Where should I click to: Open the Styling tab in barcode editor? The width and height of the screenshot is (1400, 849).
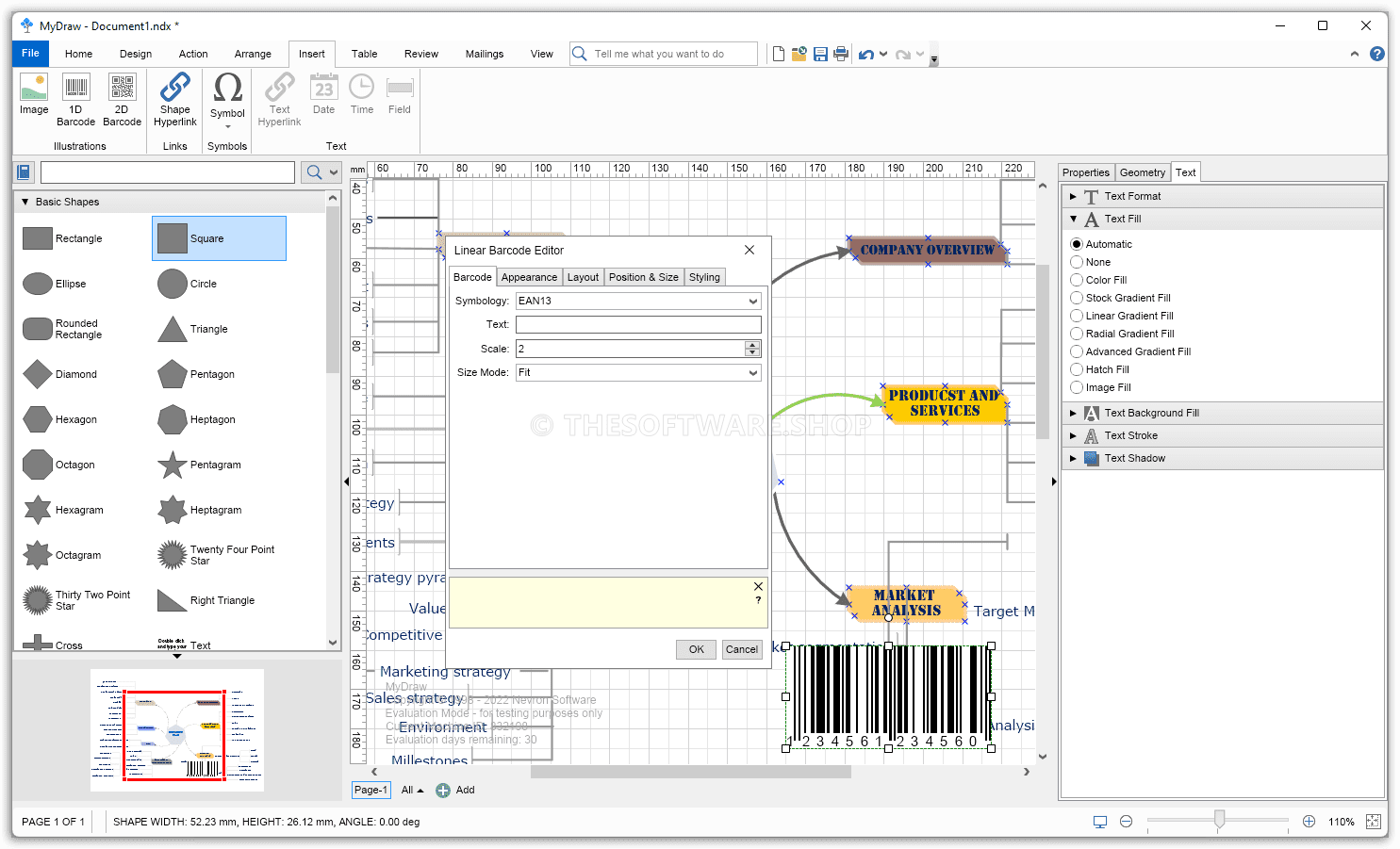point(704,277)
